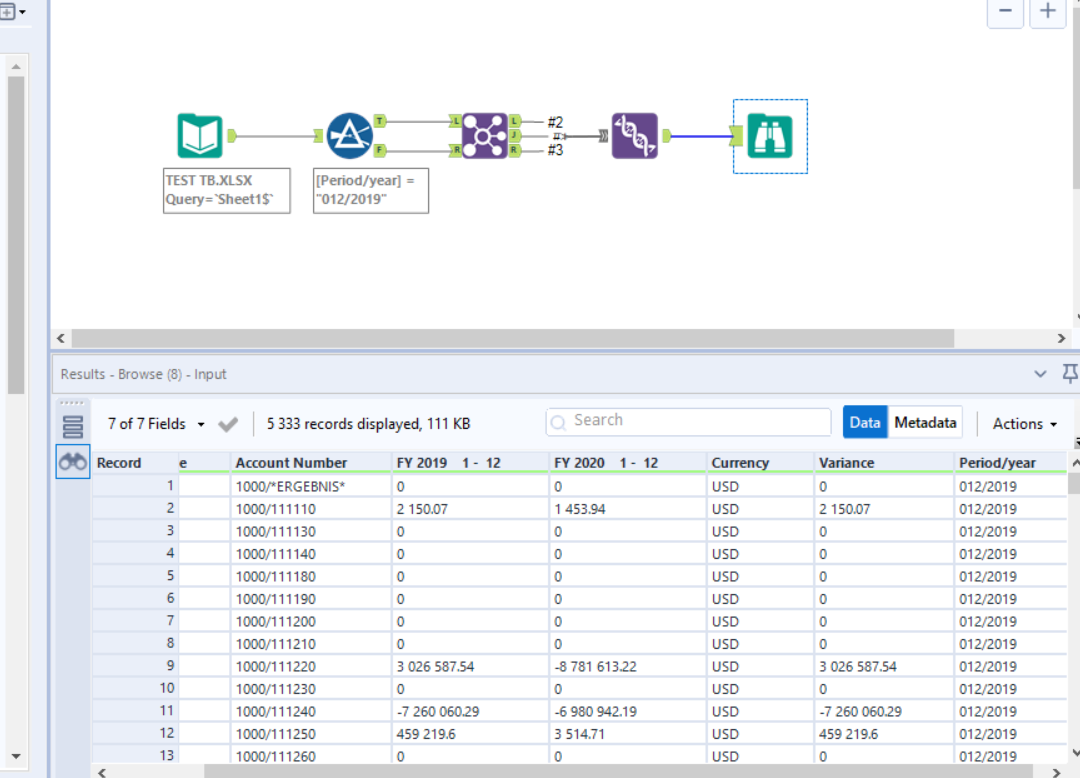The height and width of the screenshot is (778, 1080).
Task: Apply field selection with the checkmark button
Action: pyautogui.click(x=228, y=423)
